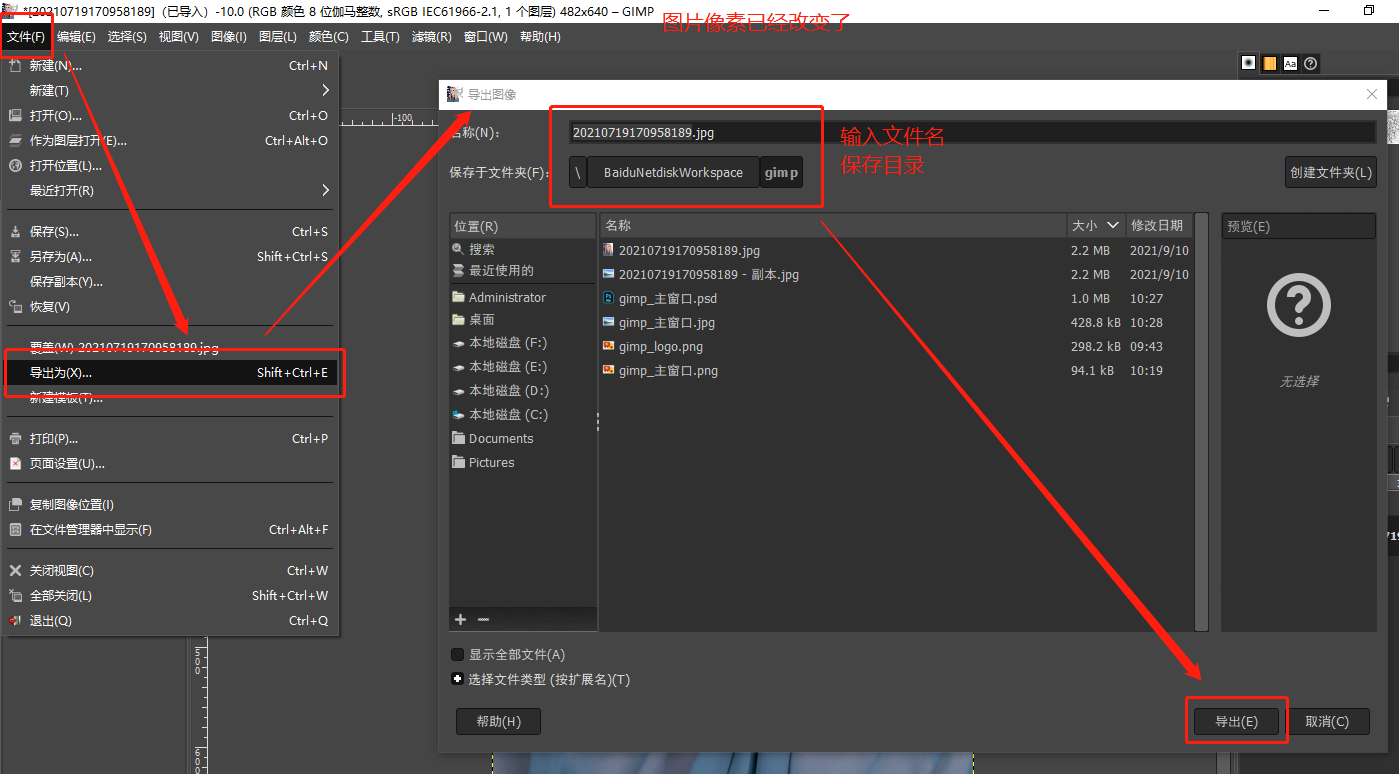Click the plus add-bookmark icon
Image resolution: width=1399 pixels, height=774 pixels.
[461, 620]
